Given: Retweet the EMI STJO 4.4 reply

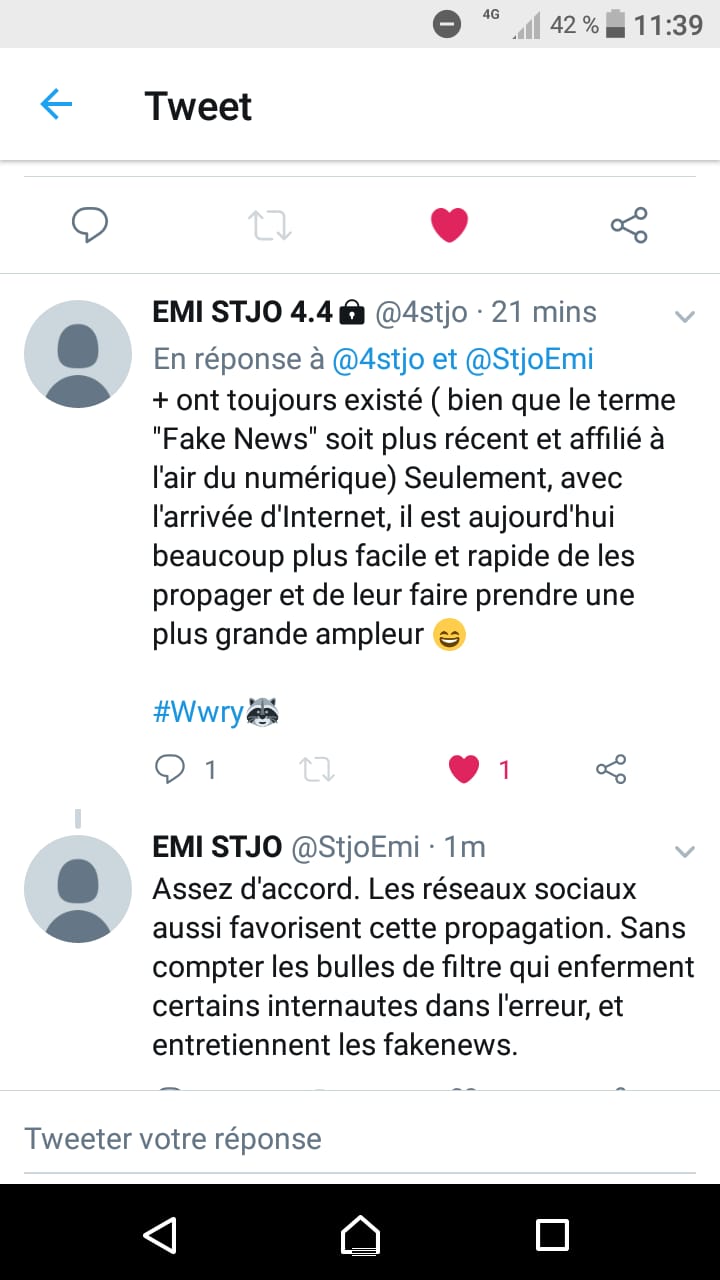Looking at the screenshot, I should tap(317, 769).
